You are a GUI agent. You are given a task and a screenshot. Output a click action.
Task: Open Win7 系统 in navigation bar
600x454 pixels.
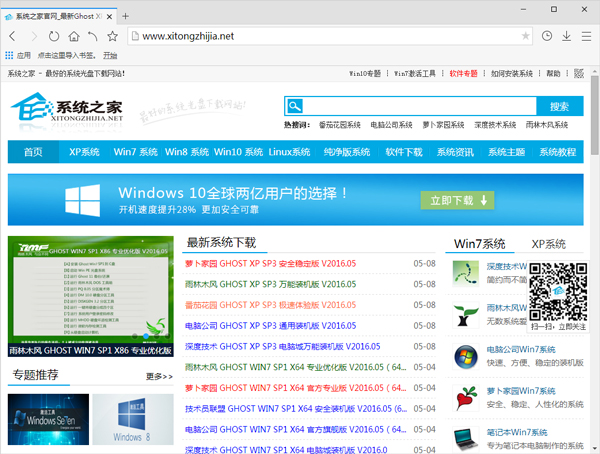tap(135, 152)
